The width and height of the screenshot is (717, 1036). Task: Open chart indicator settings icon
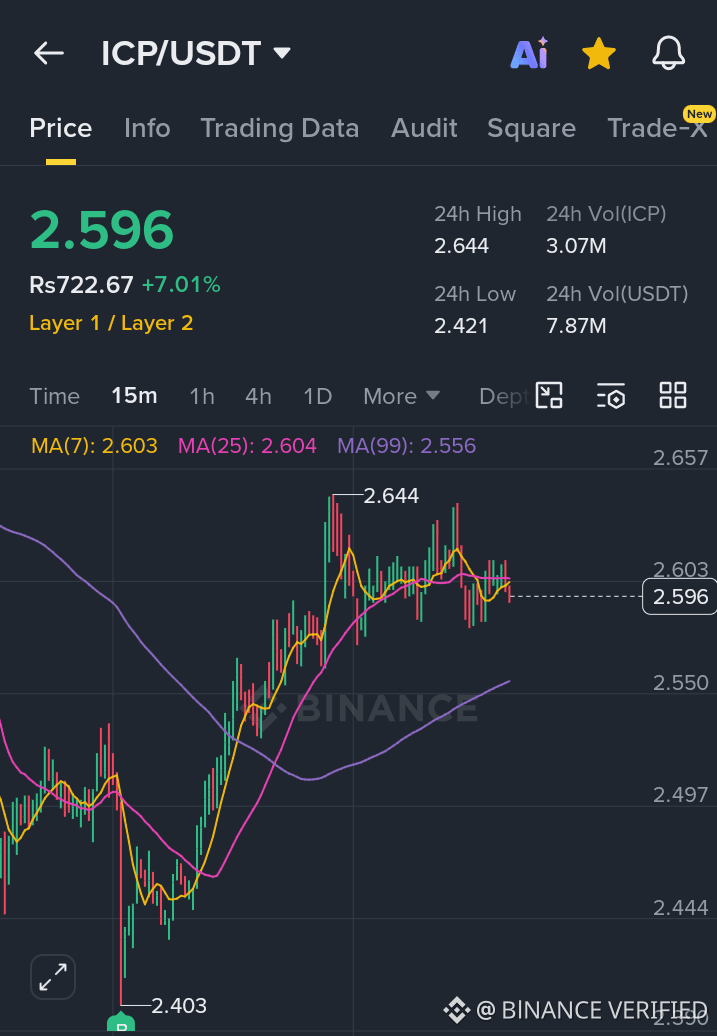click(x=611, y=396)
